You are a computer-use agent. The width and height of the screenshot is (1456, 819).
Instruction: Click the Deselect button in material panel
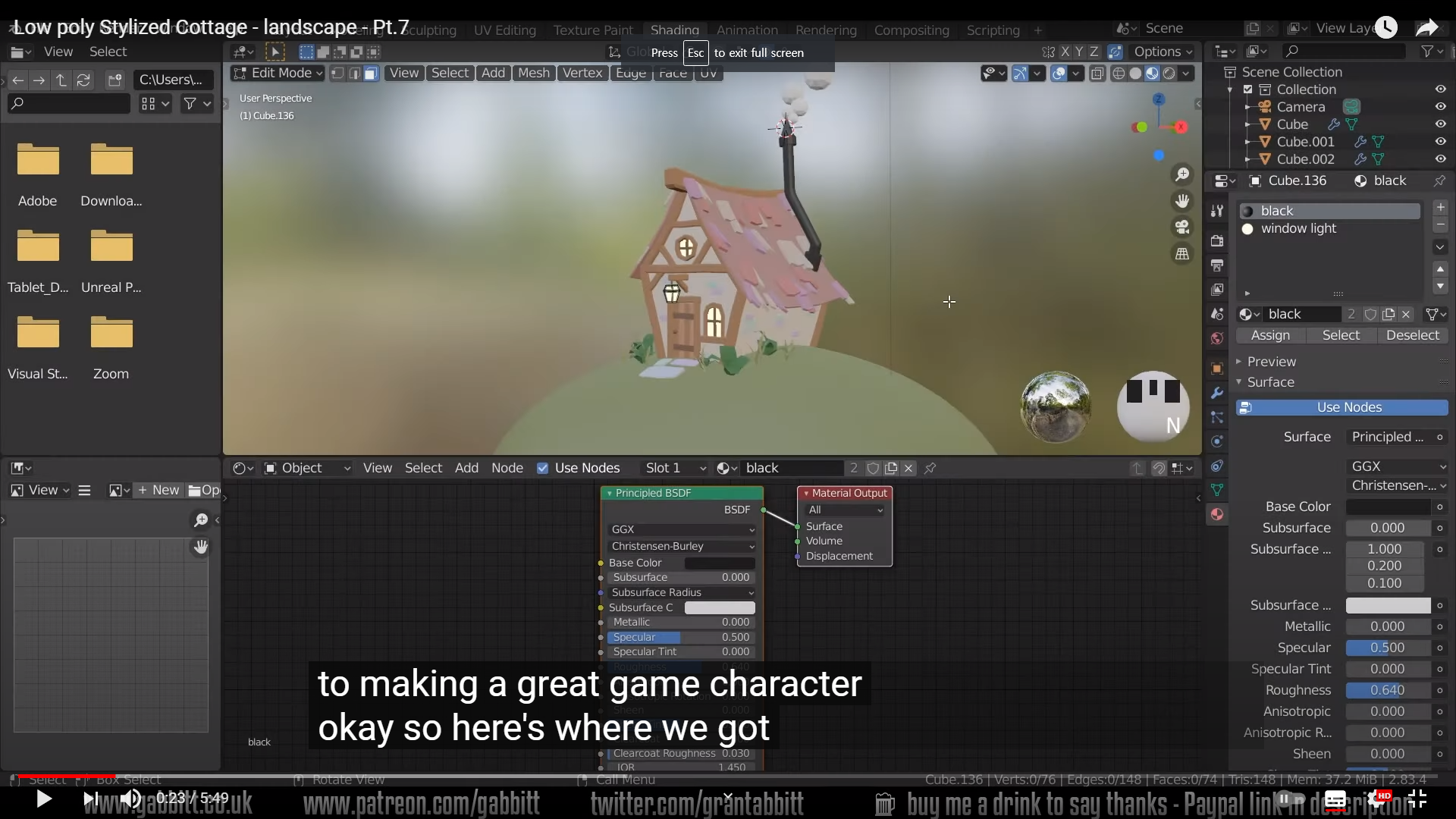tap(1412, 335)
